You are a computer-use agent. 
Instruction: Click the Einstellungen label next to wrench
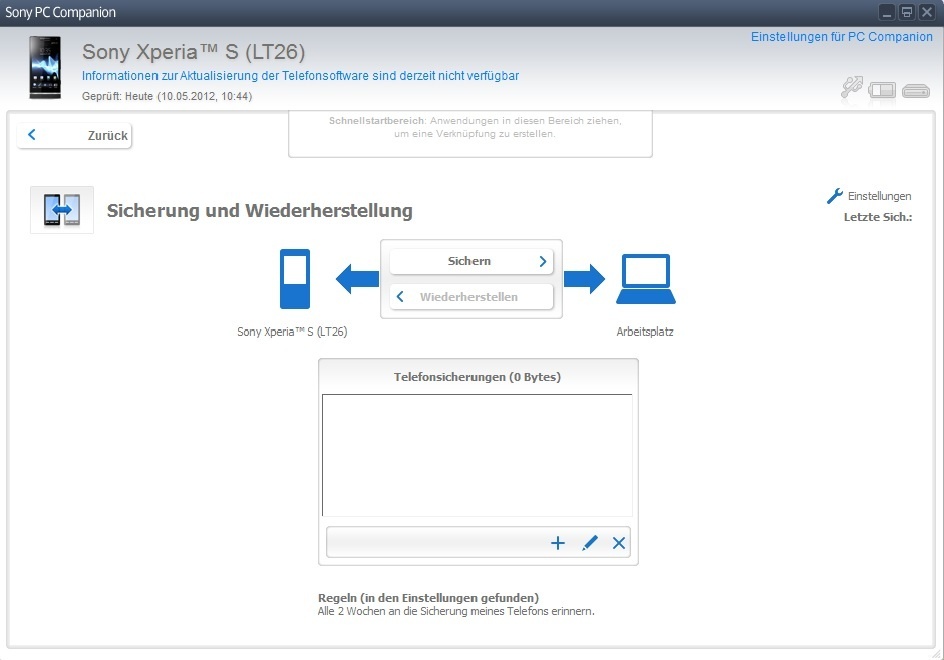(x=879, y=196)
